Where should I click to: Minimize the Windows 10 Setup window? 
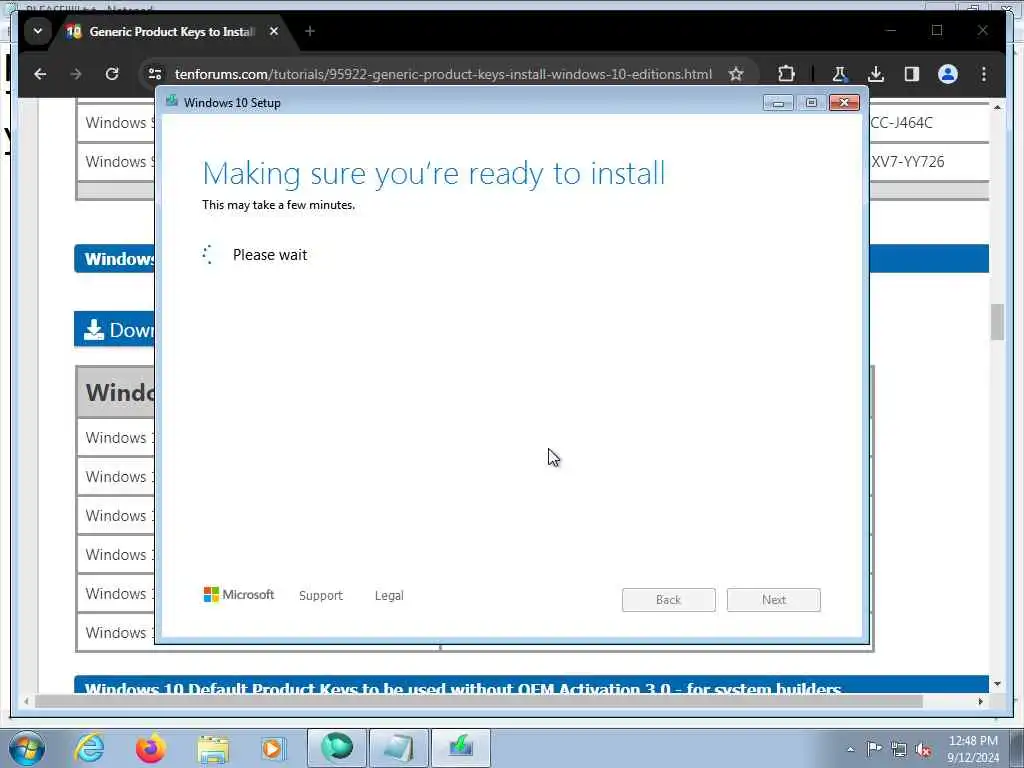click(778, 103)
